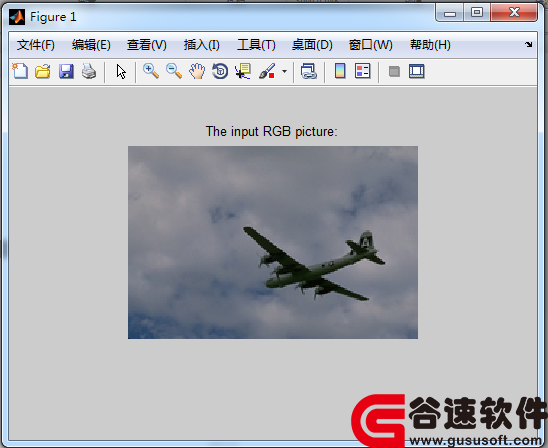
Task: Insert a legend using the toolbar icon
Action: [x=362, y=71]
